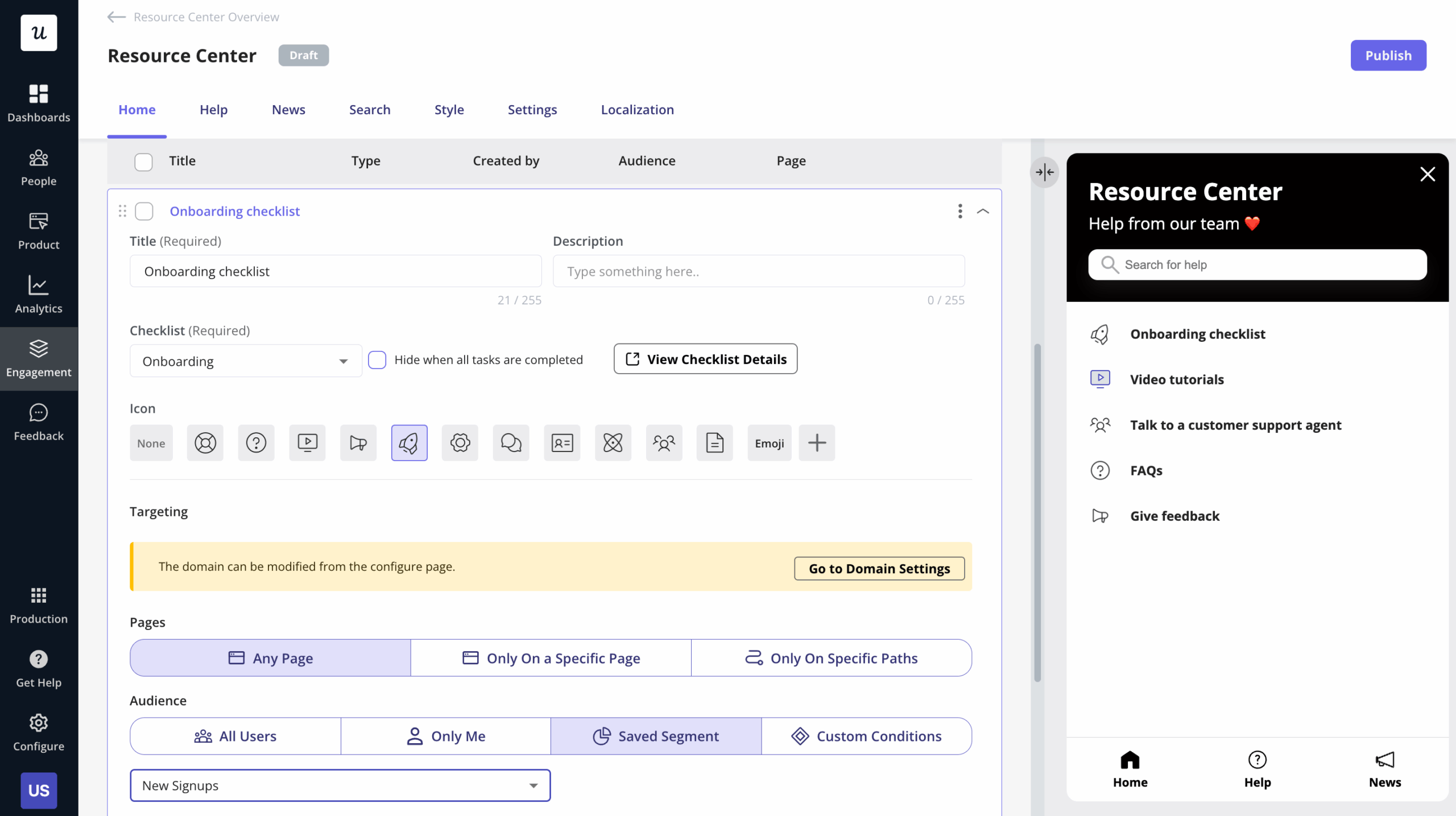The height and width of the screenshot is (816, 1456).
Task: Open the Localization tab
Action: tap(637, 109)
